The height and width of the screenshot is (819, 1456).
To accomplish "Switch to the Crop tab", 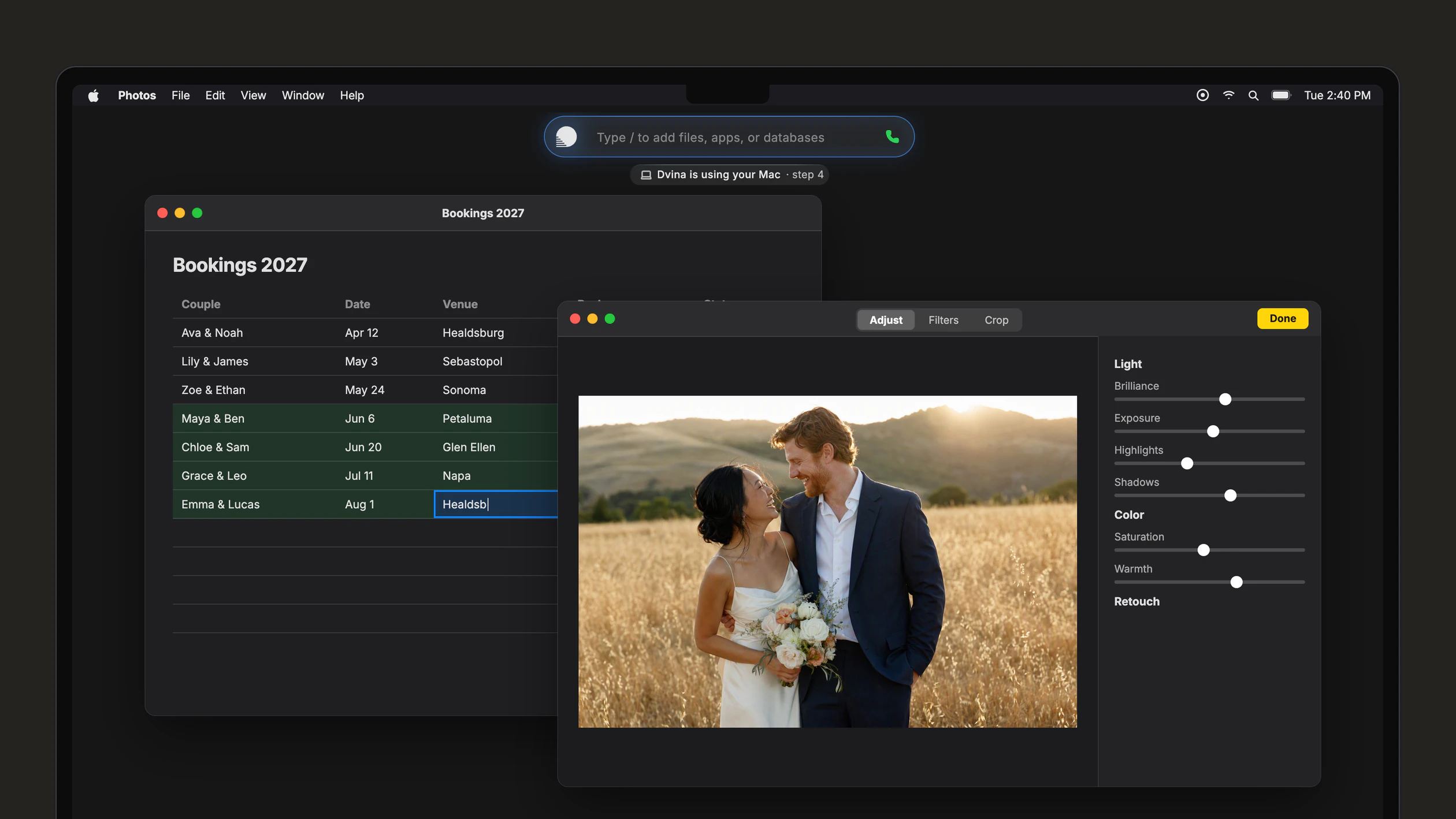I will pyautogui.click(x=996, y=320).
